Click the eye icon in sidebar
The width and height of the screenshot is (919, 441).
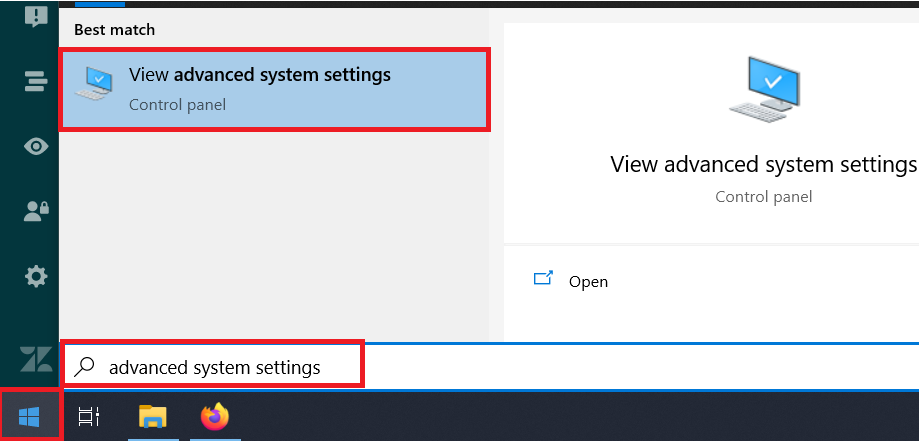(x=36, y=146)
